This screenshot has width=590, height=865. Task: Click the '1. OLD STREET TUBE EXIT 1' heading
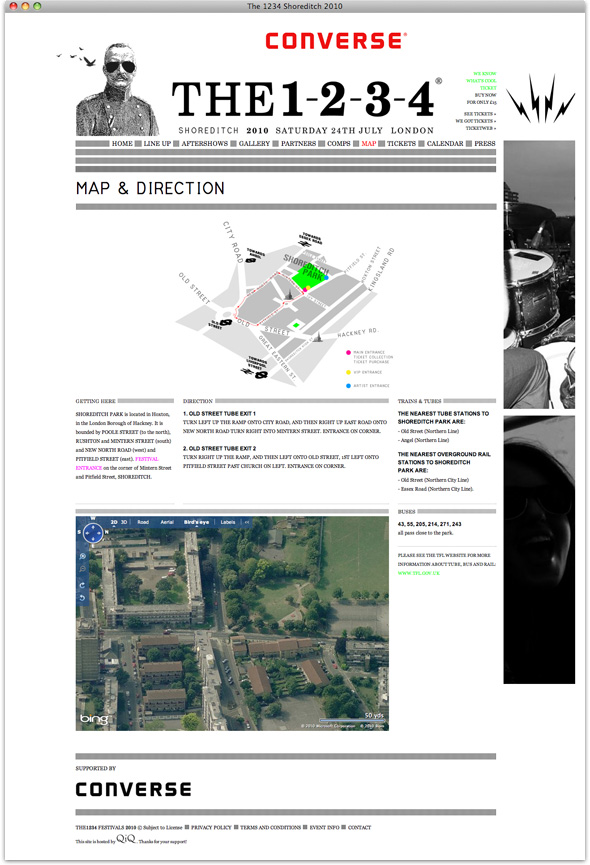tap(219, 414)
